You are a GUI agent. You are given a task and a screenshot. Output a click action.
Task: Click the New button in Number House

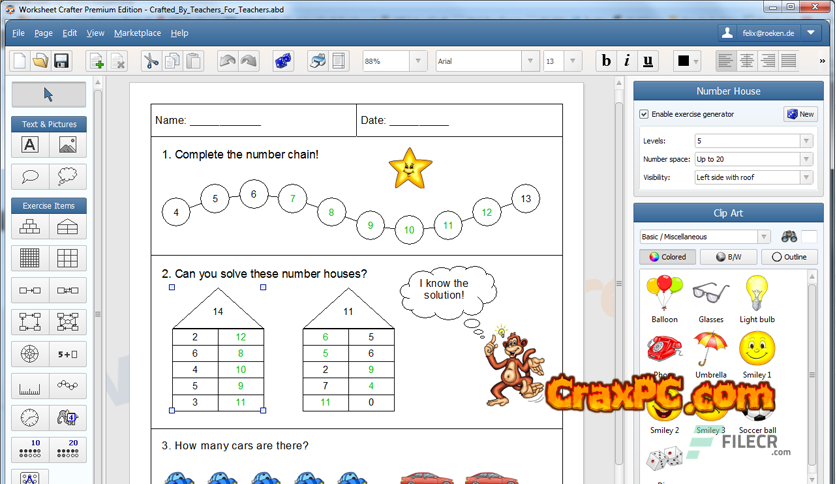tap(800, 114)
